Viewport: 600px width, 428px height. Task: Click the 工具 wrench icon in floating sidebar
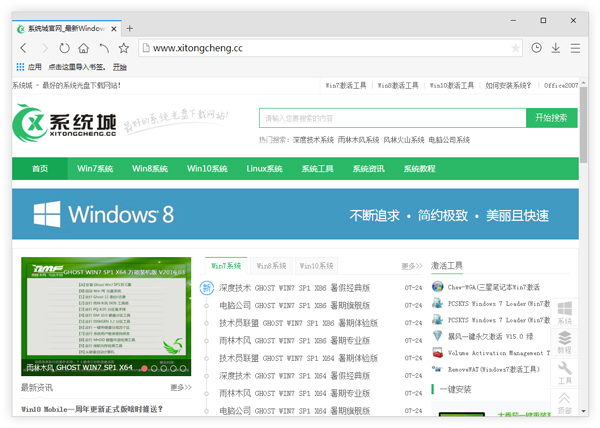(x=564, y=373)
